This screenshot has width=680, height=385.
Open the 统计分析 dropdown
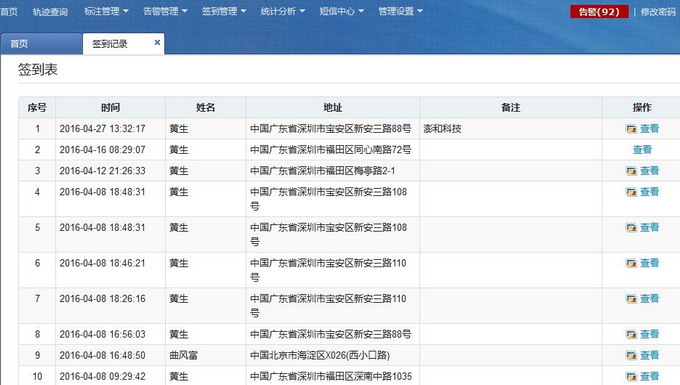click(x=283, y=11)
